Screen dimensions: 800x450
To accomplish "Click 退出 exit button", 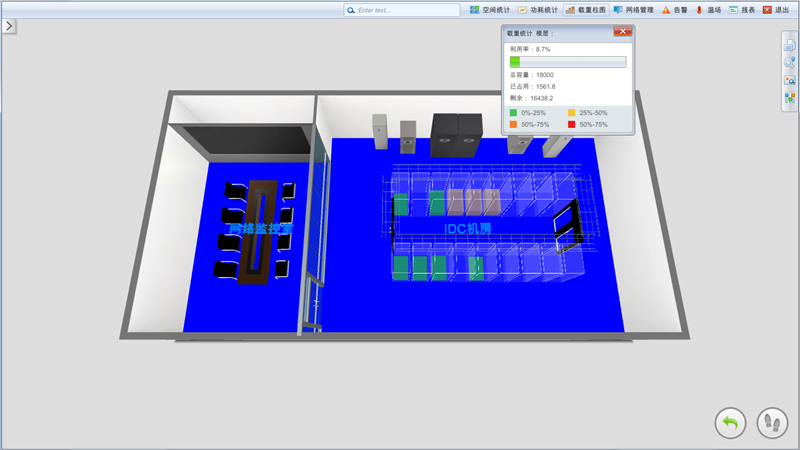I will [776, 10].
